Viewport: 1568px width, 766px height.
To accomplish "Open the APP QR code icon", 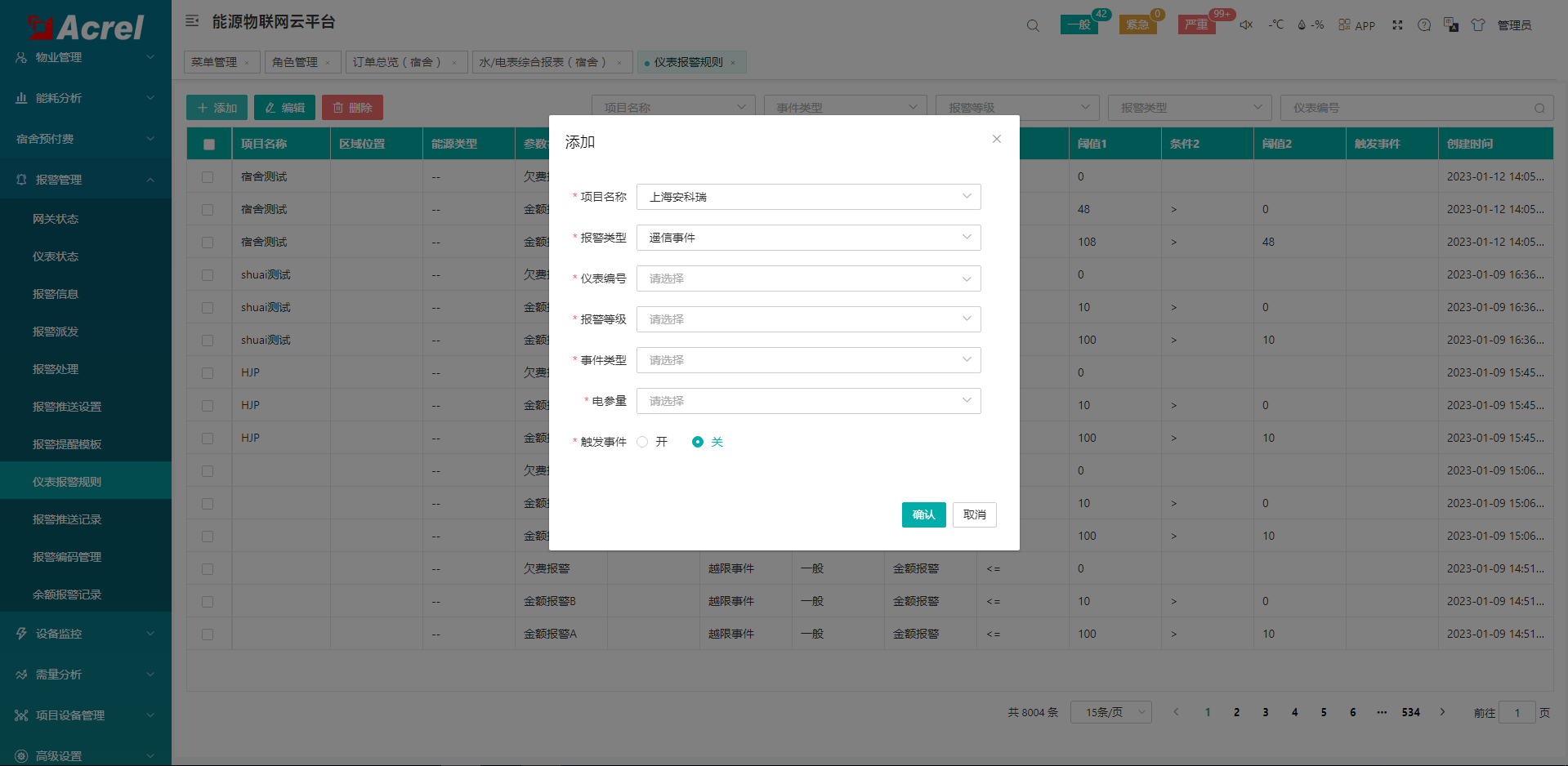I will click(x=1356, y=25).
